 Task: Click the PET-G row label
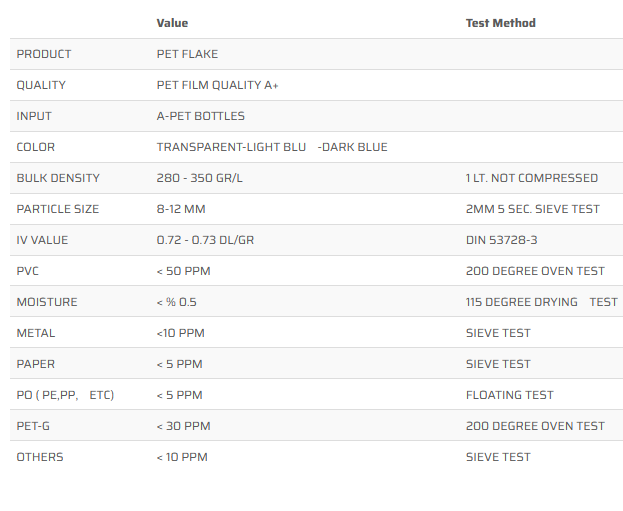click(36, 426)
